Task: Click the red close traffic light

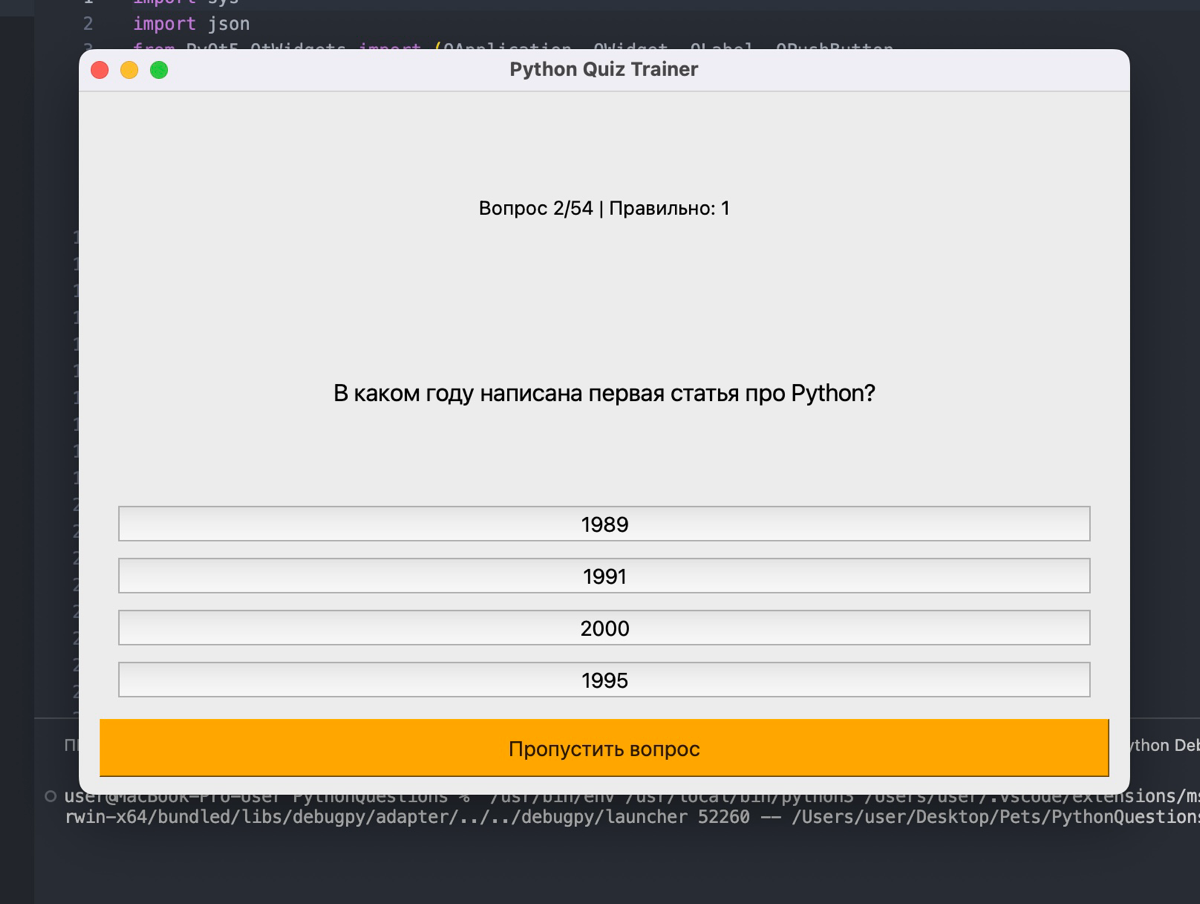Action: [100, 72]
